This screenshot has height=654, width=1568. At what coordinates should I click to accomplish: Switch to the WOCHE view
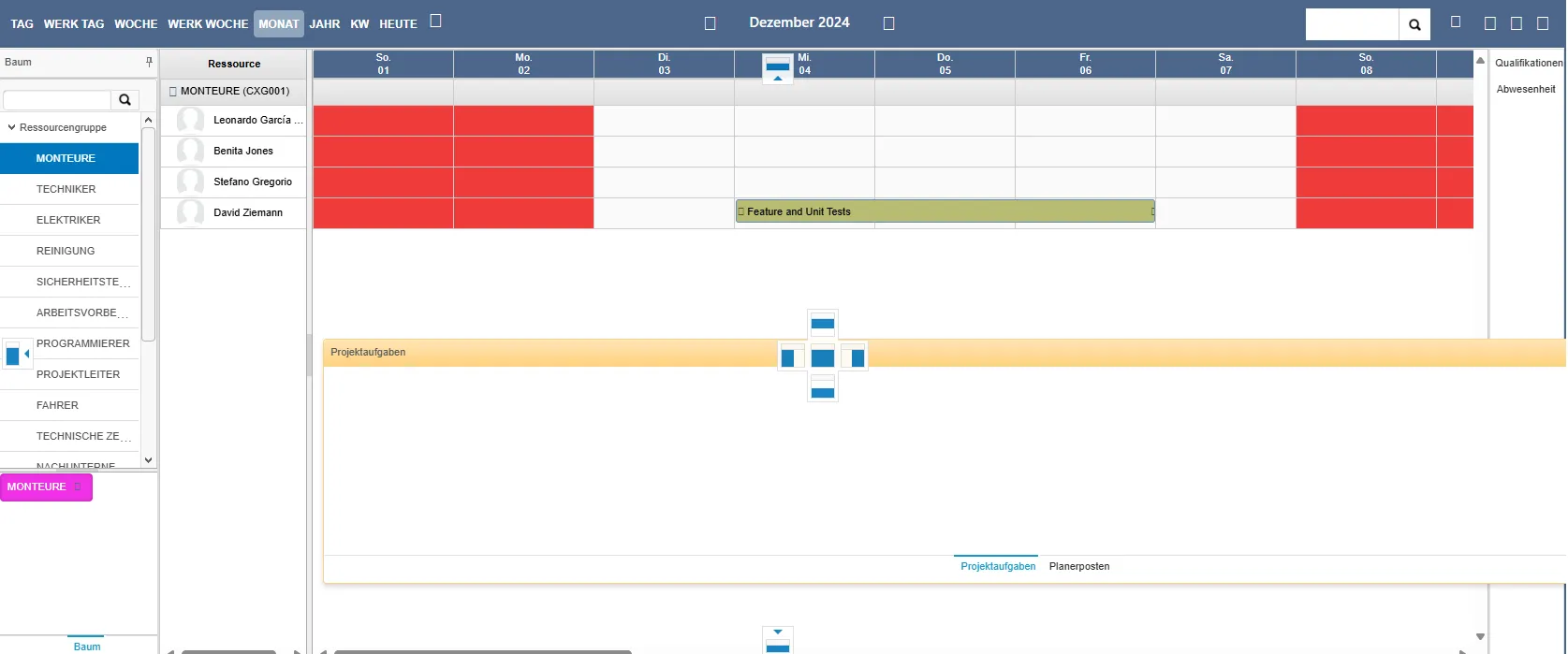tap(136, 24)
